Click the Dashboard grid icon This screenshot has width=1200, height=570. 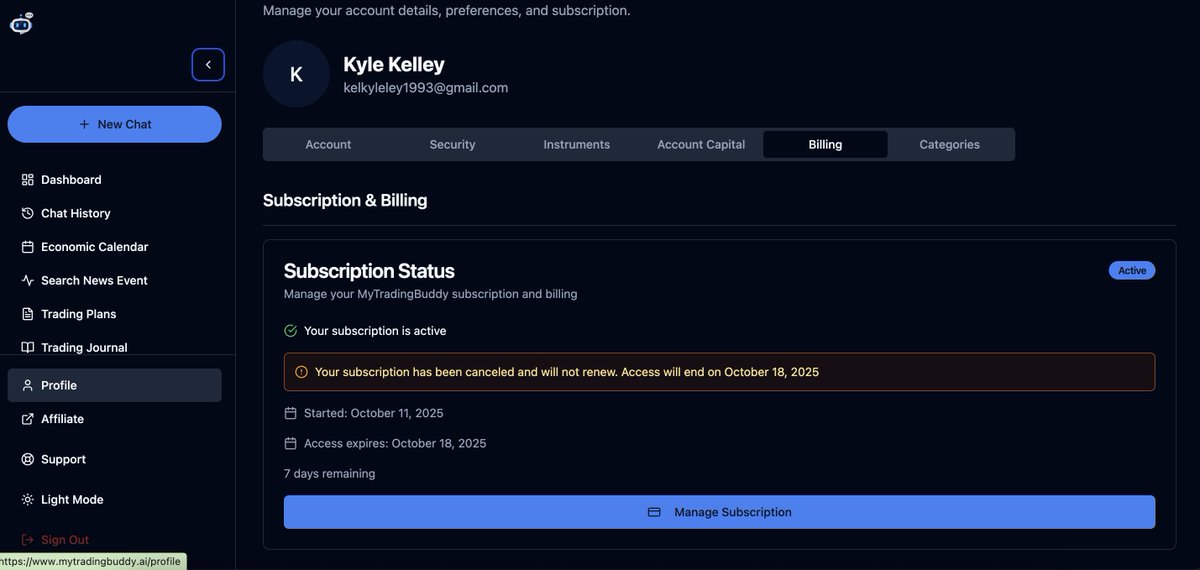coord(28,180)
